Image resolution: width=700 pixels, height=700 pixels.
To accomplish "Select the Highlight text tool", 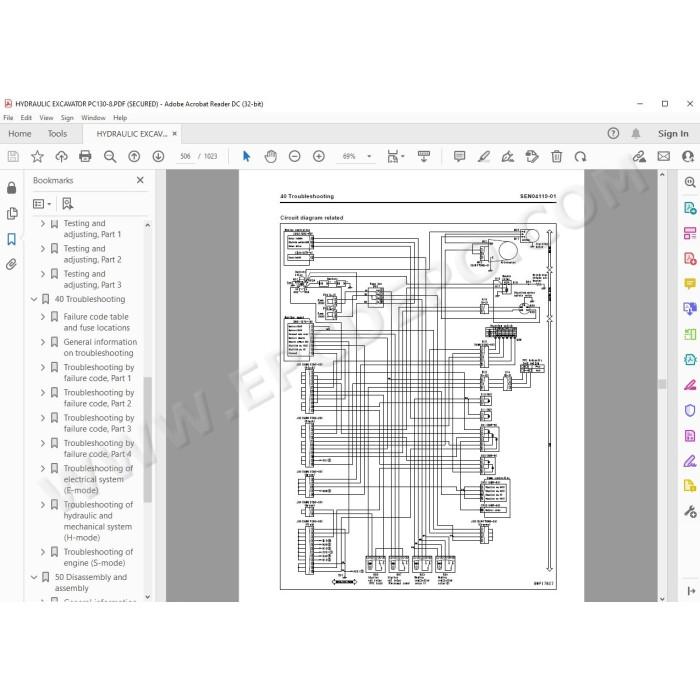I will point(483,156).
